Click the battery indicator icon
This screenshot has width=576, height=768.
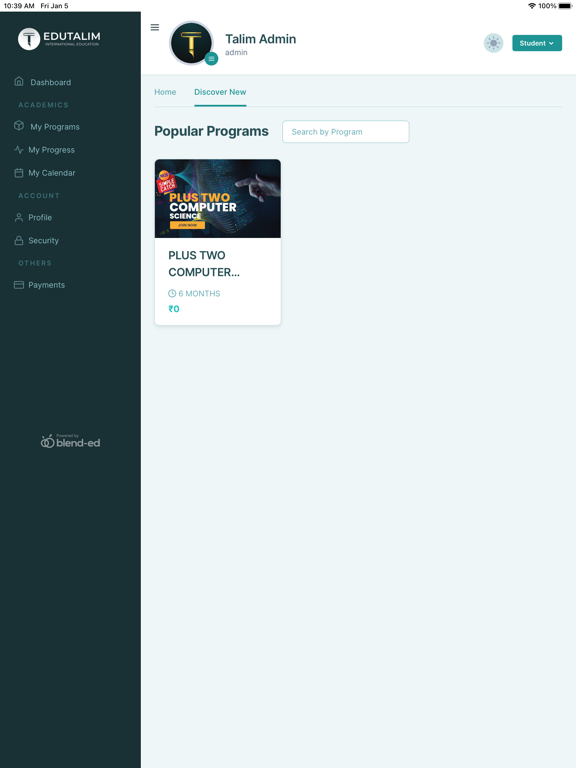pos(565,6)
